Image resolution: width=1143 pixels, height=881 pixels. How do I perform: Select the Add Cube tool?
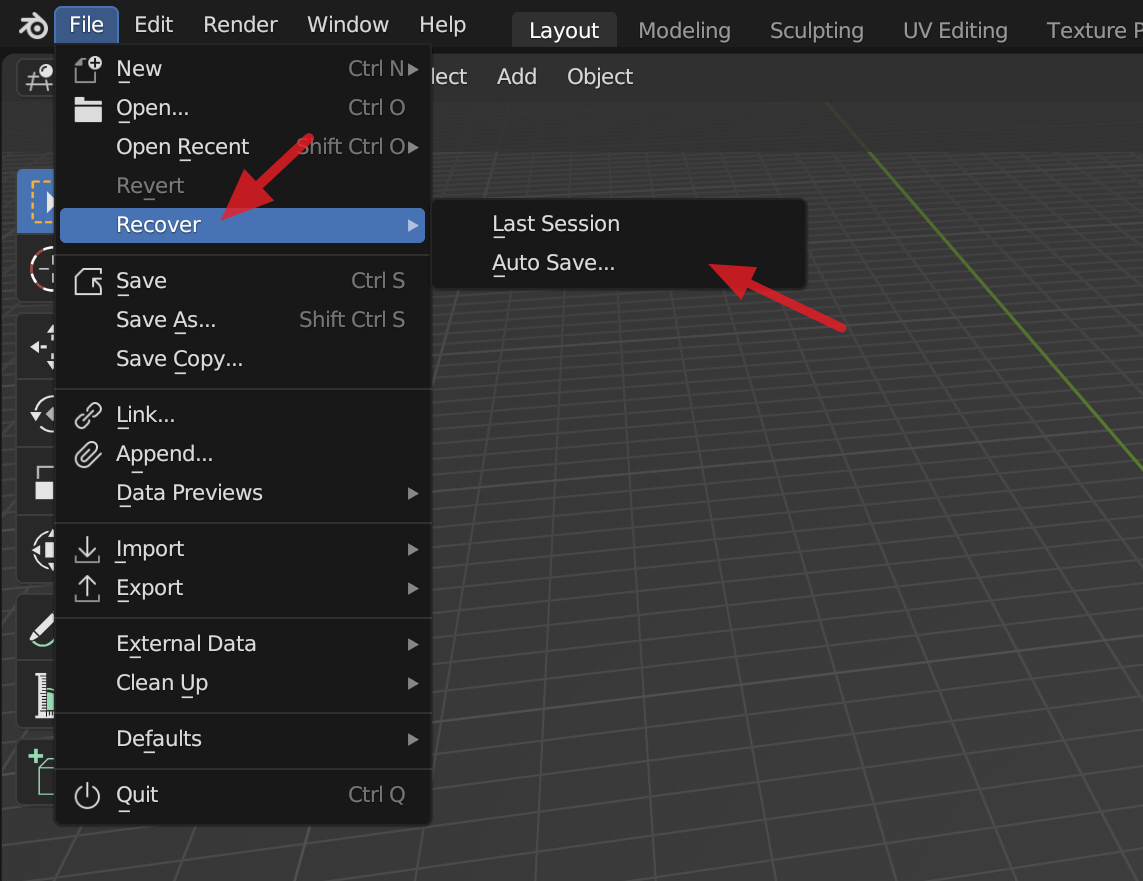(x=36, y=772)
